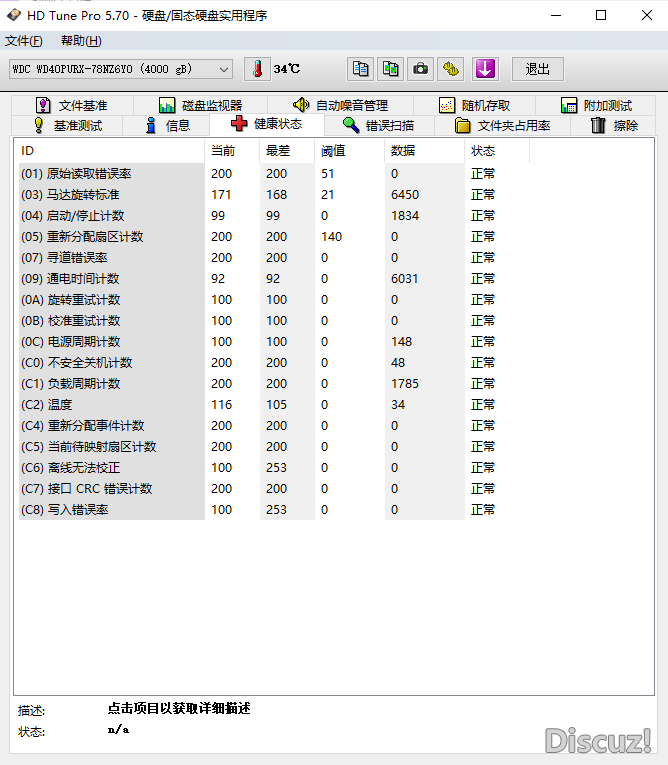Select row (03) 马达旋转标准

[x=274, y=195]
